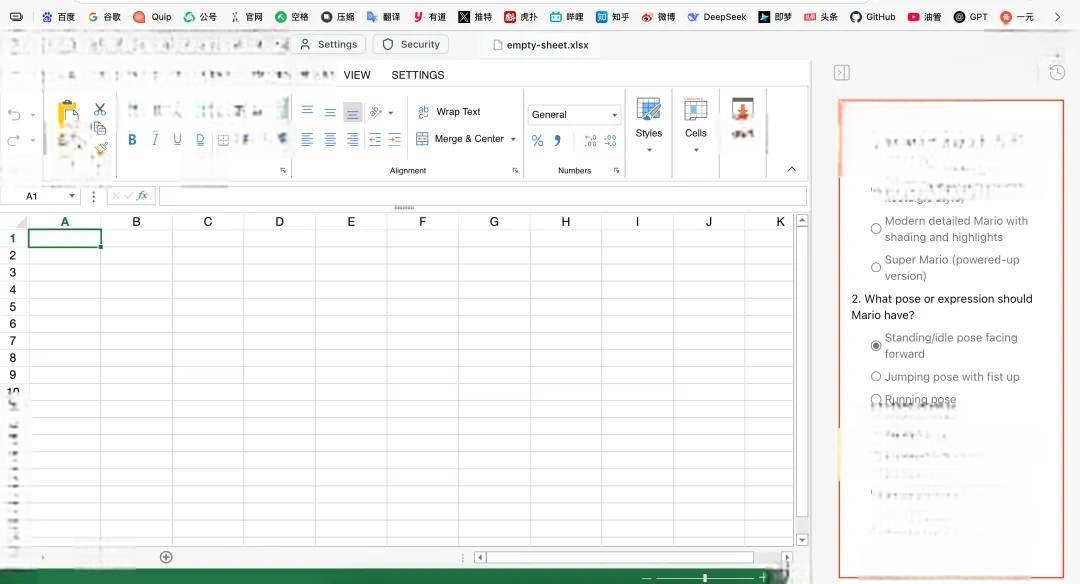This screenshot has width=1080, height=584.
Task: Click the vertical scrollbar down arrow
Action: (x=802, y=540)
